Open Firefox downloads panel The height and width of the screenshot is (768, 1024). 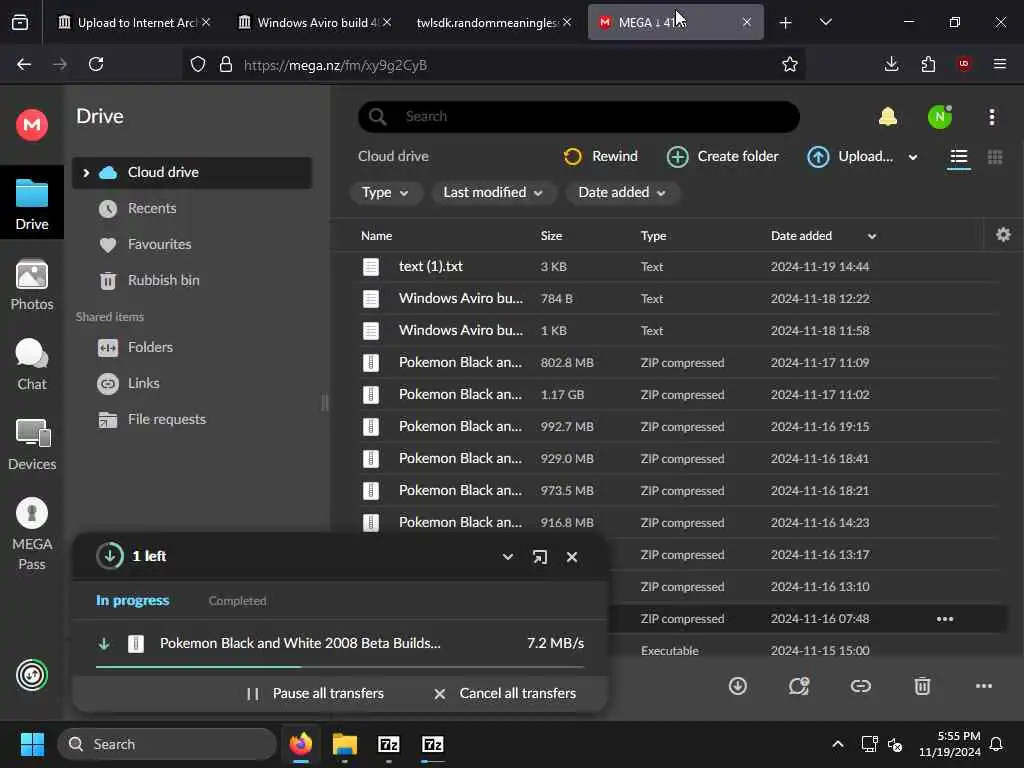point(891,64)
